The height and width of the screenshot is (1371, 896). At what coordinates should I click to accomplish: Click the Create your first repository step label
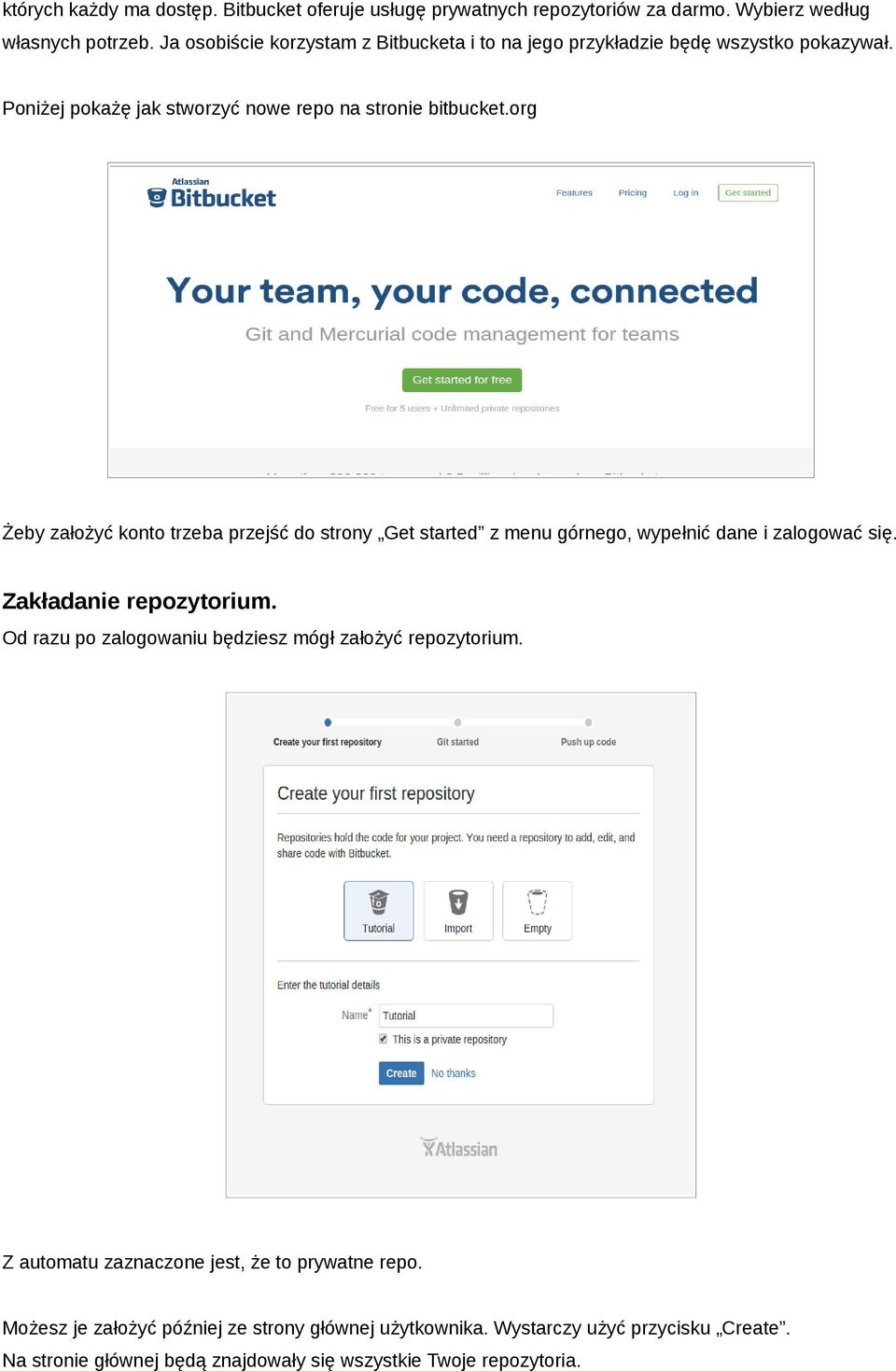click(328, 742)
